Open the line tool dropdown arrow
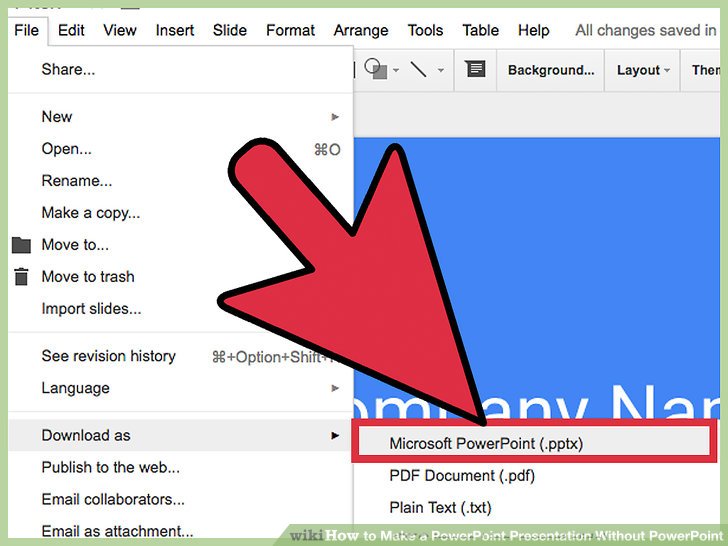This screenshot has width=728, height=546. pyautogui.click(x=441, y=70)
